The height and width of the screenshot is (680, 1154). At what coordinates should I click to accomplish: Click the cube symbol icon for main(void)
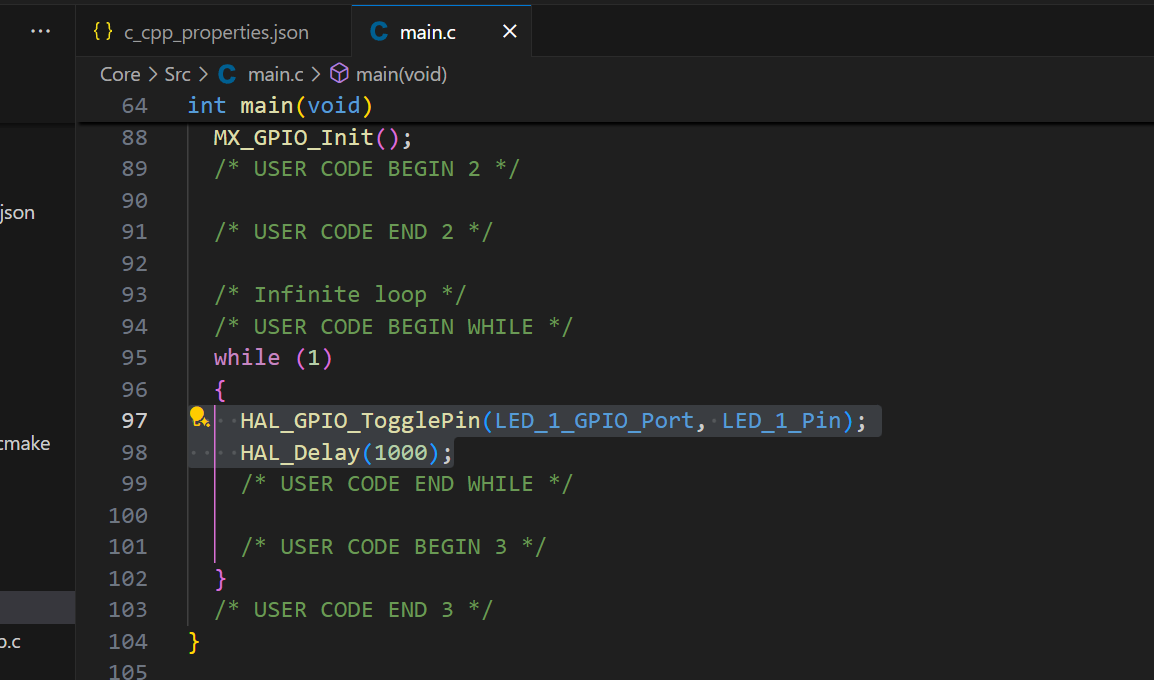click(339, 74)
